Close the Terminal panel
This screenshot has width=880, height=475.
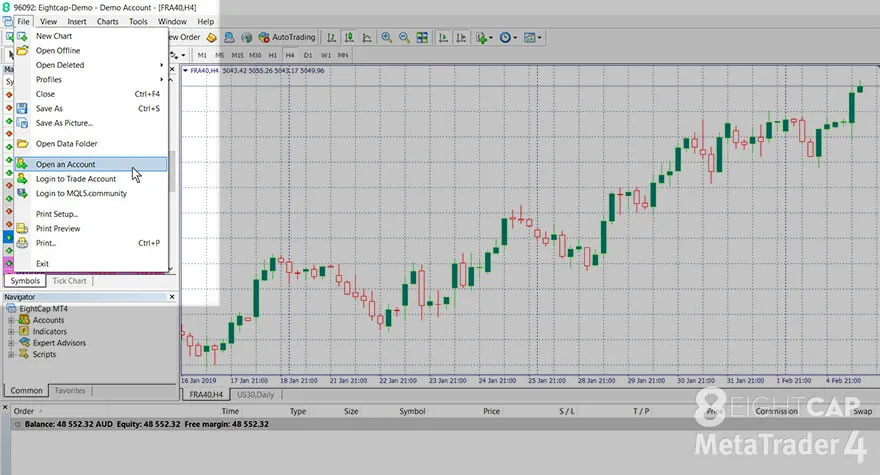(x=5, y=407)
